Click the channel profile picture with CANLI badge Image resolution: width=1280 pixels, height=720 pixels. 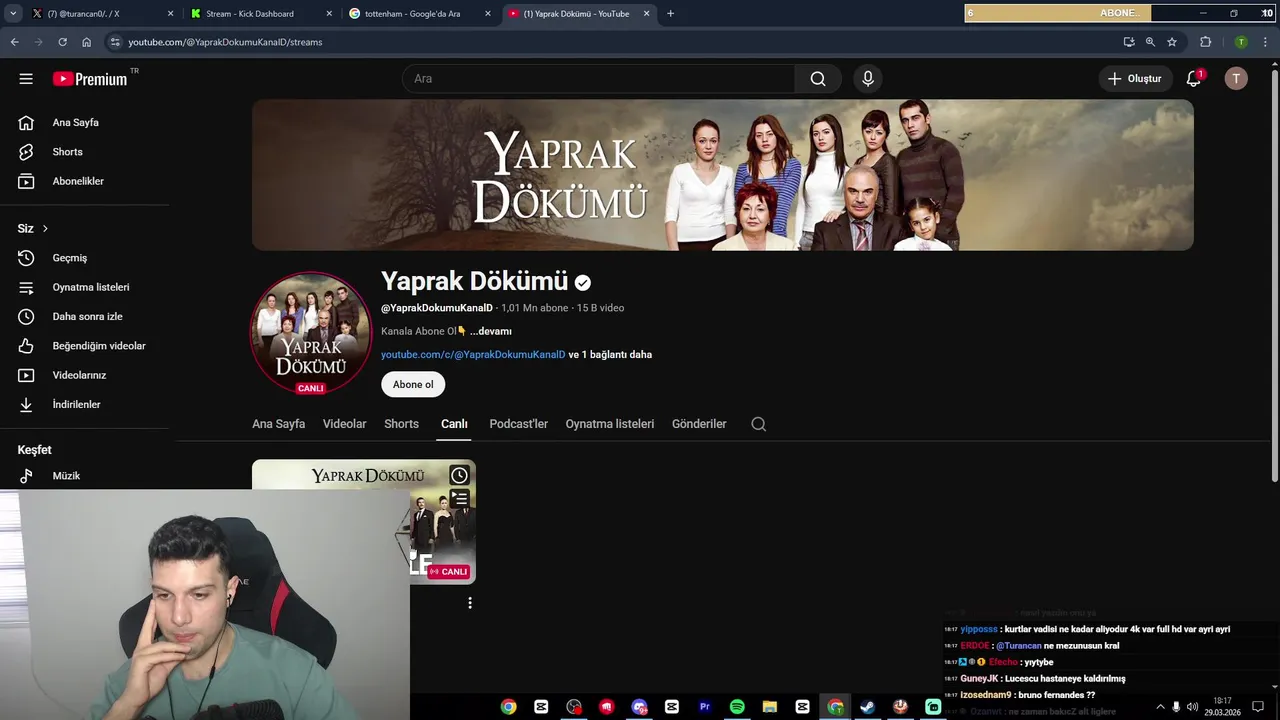(311, 333)
